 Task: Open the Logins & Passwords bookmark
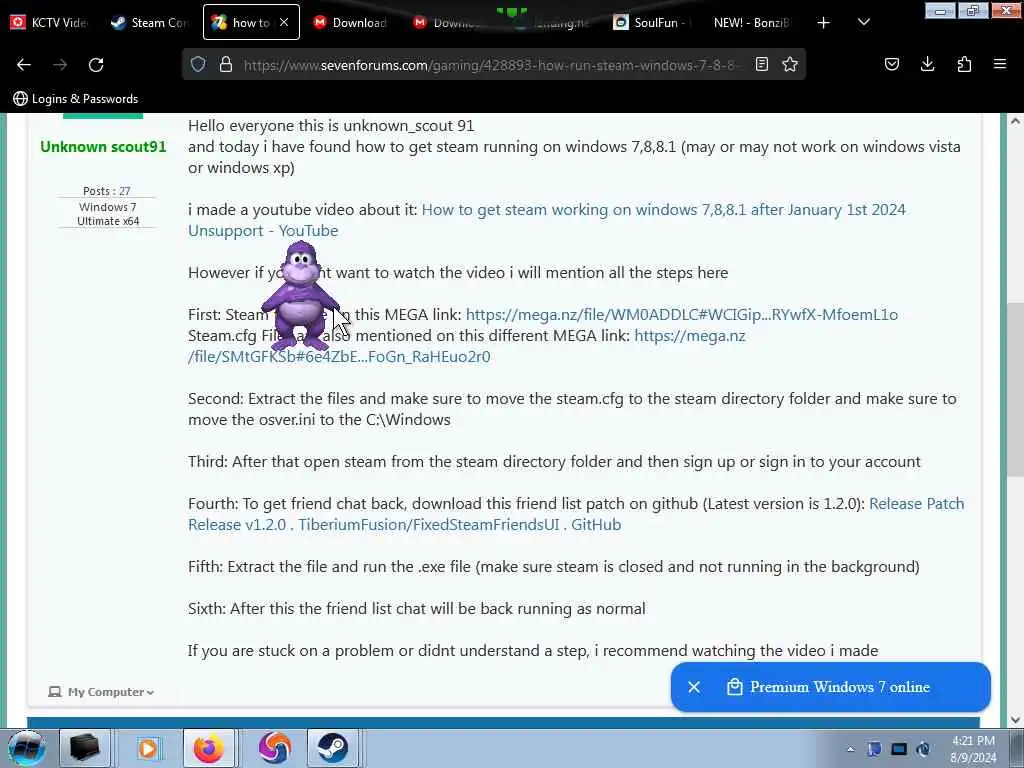point(76,99)
